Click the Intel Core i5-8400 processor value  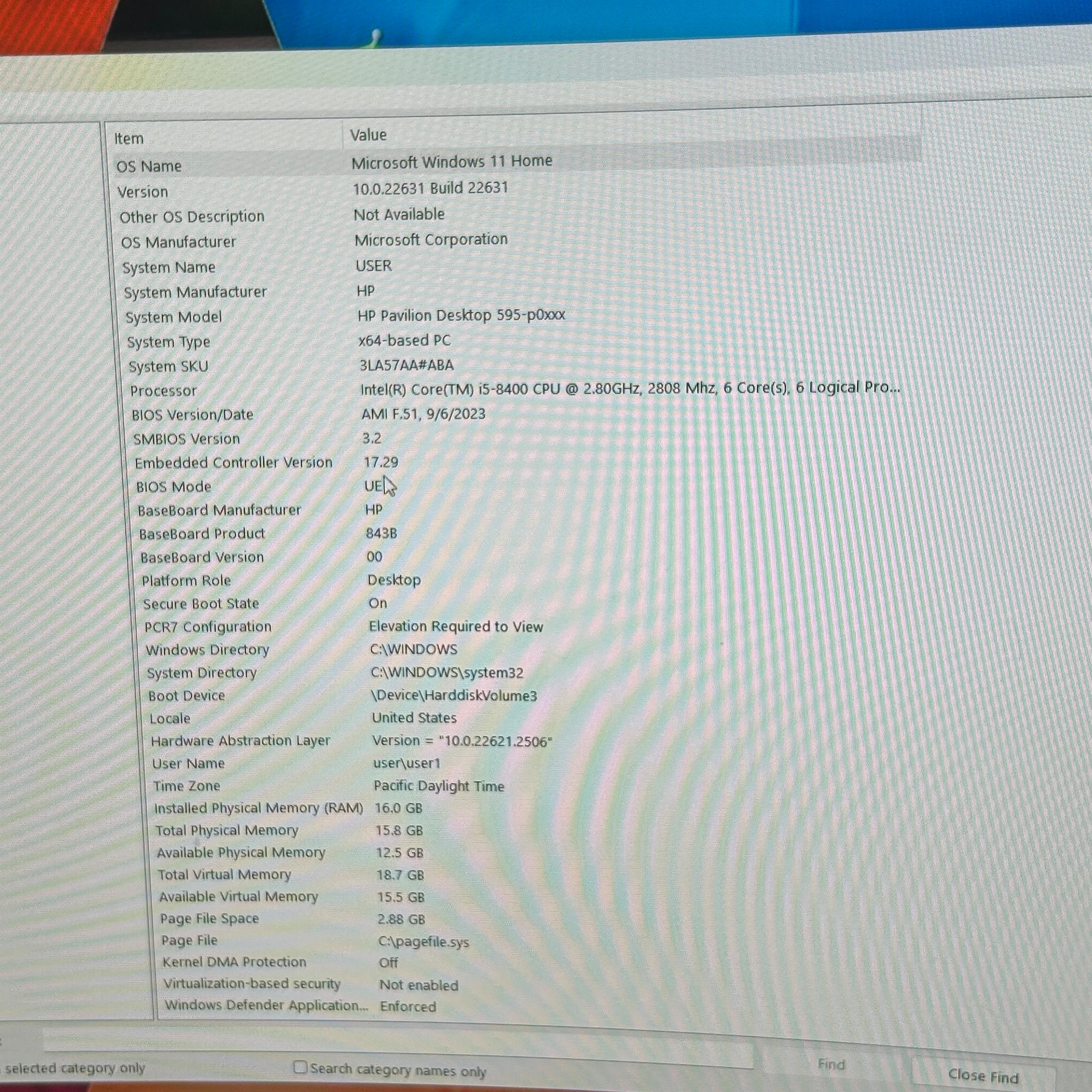(x=630, y=388)
